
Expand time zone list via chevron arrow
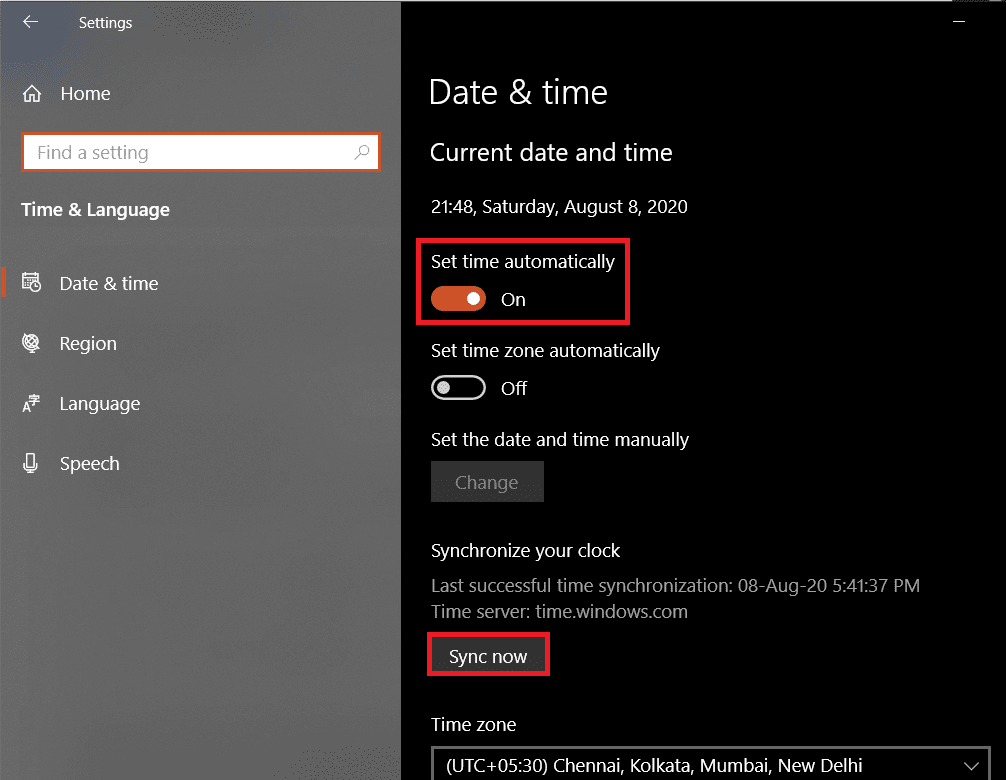tap(971, 766)
